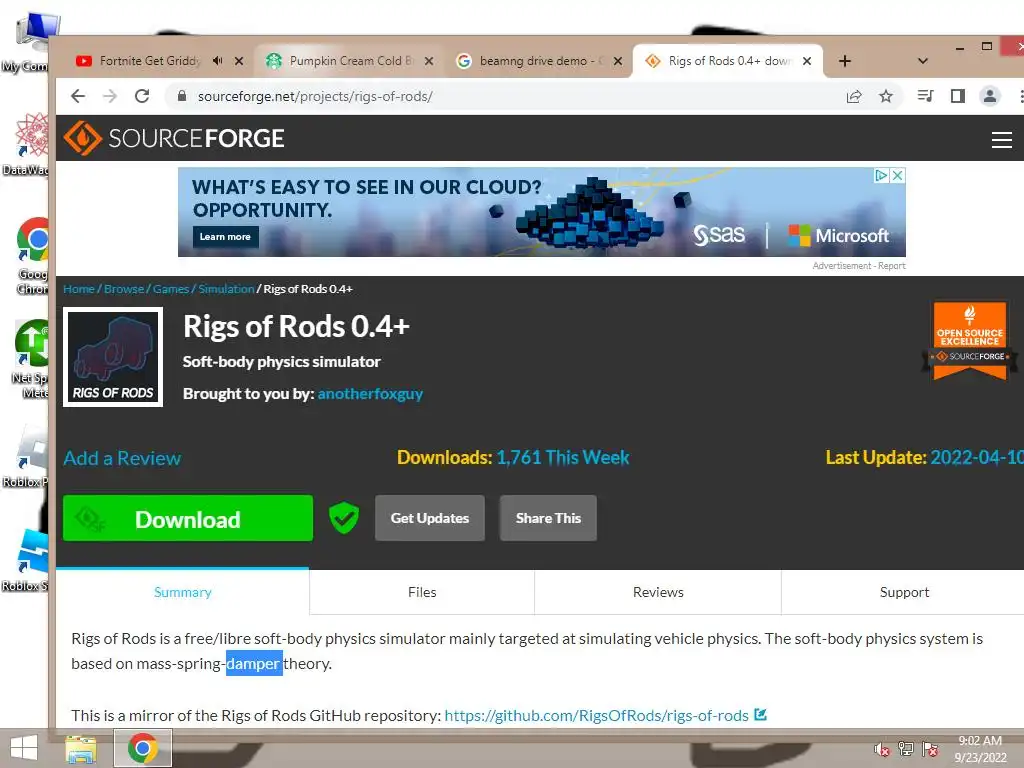Click the Browse breadcrumb link
The height and width of the screenshot is (768, 1024).
click(x=124, y=289)
